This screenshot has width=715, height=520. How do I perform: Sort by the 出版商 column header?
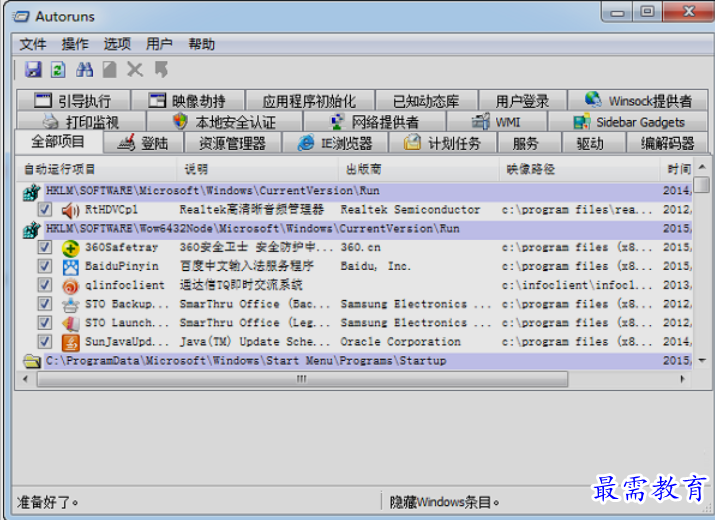pos(419,169)
